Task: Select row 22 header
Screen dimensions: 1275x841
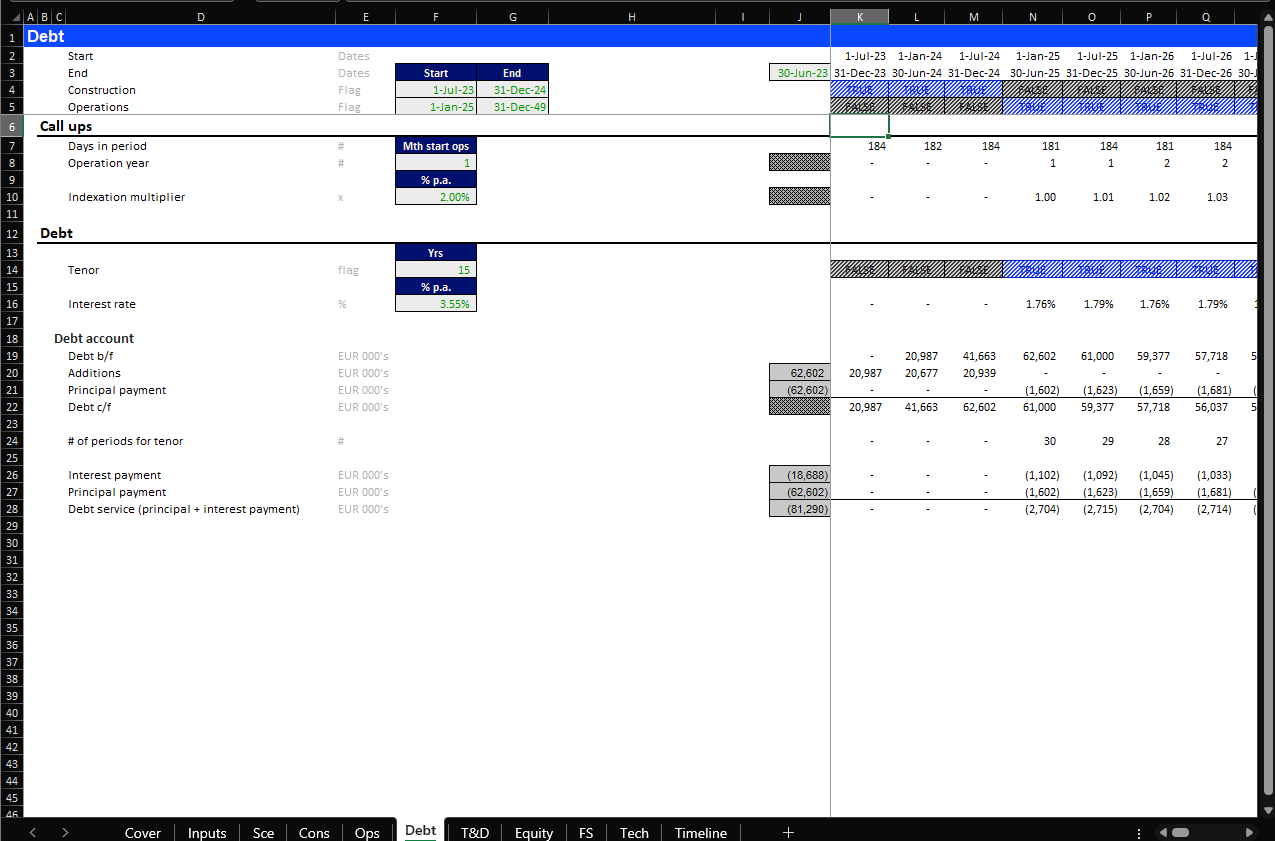Action: point(11,407)
